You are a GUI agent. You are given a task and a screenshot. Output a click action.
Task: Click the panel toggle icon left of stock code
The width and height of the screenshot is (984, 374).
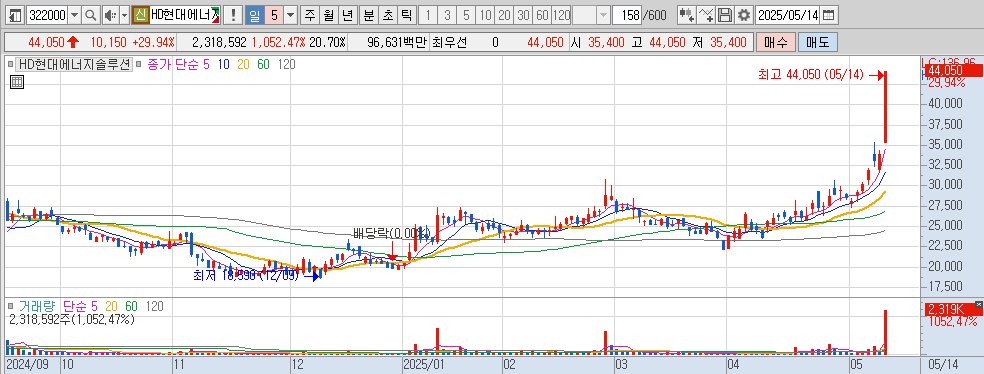point(16,14)
